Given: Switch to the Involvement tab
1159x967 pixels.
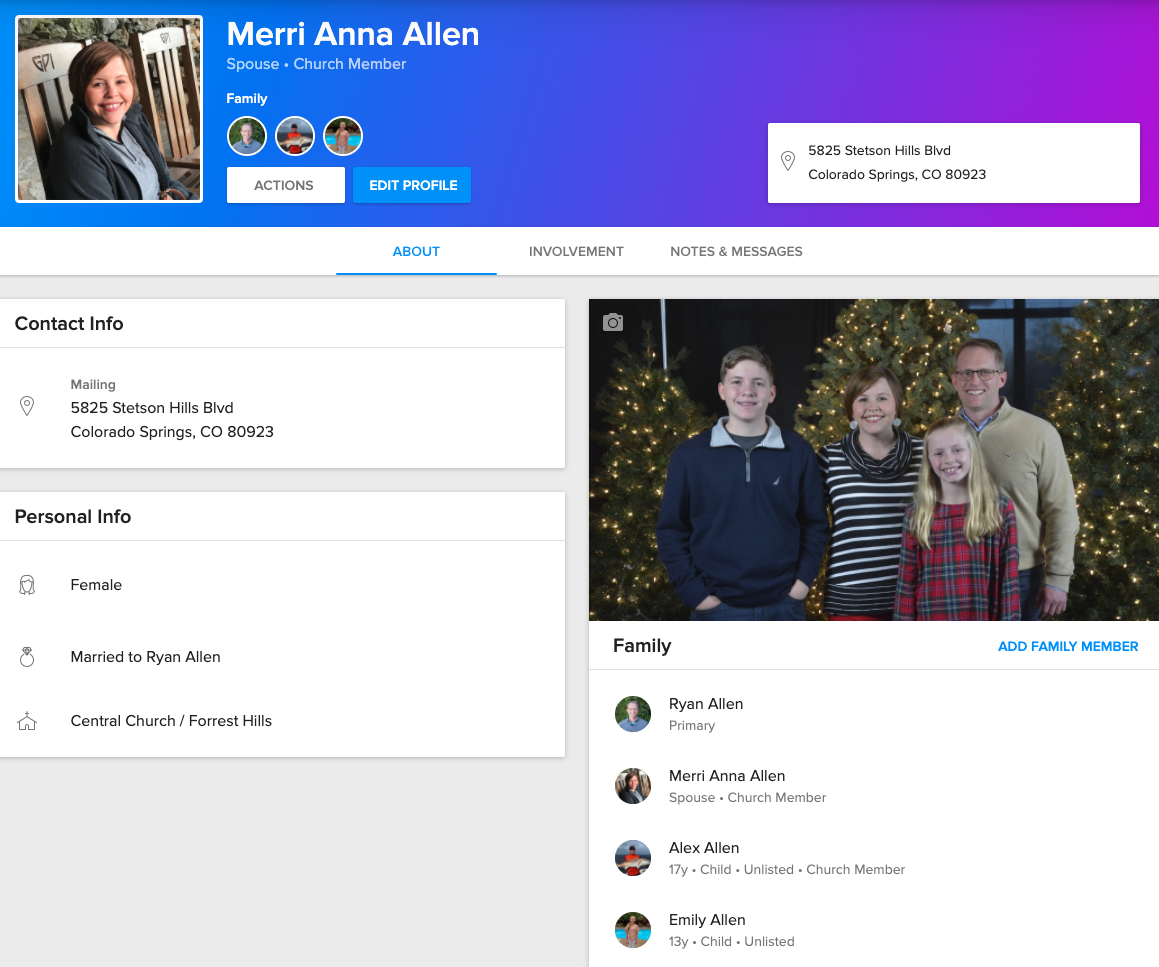Looking at the screenshot, I should [576, 251].
